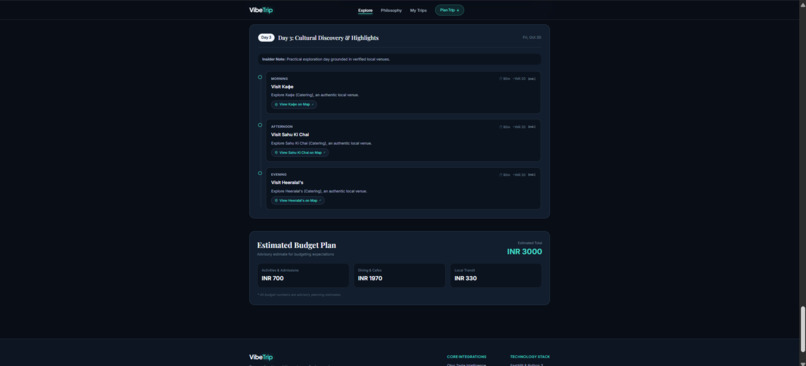Open the Explore nav tab
The width and height of the screenshot is (806, 366).
[365, 10]
